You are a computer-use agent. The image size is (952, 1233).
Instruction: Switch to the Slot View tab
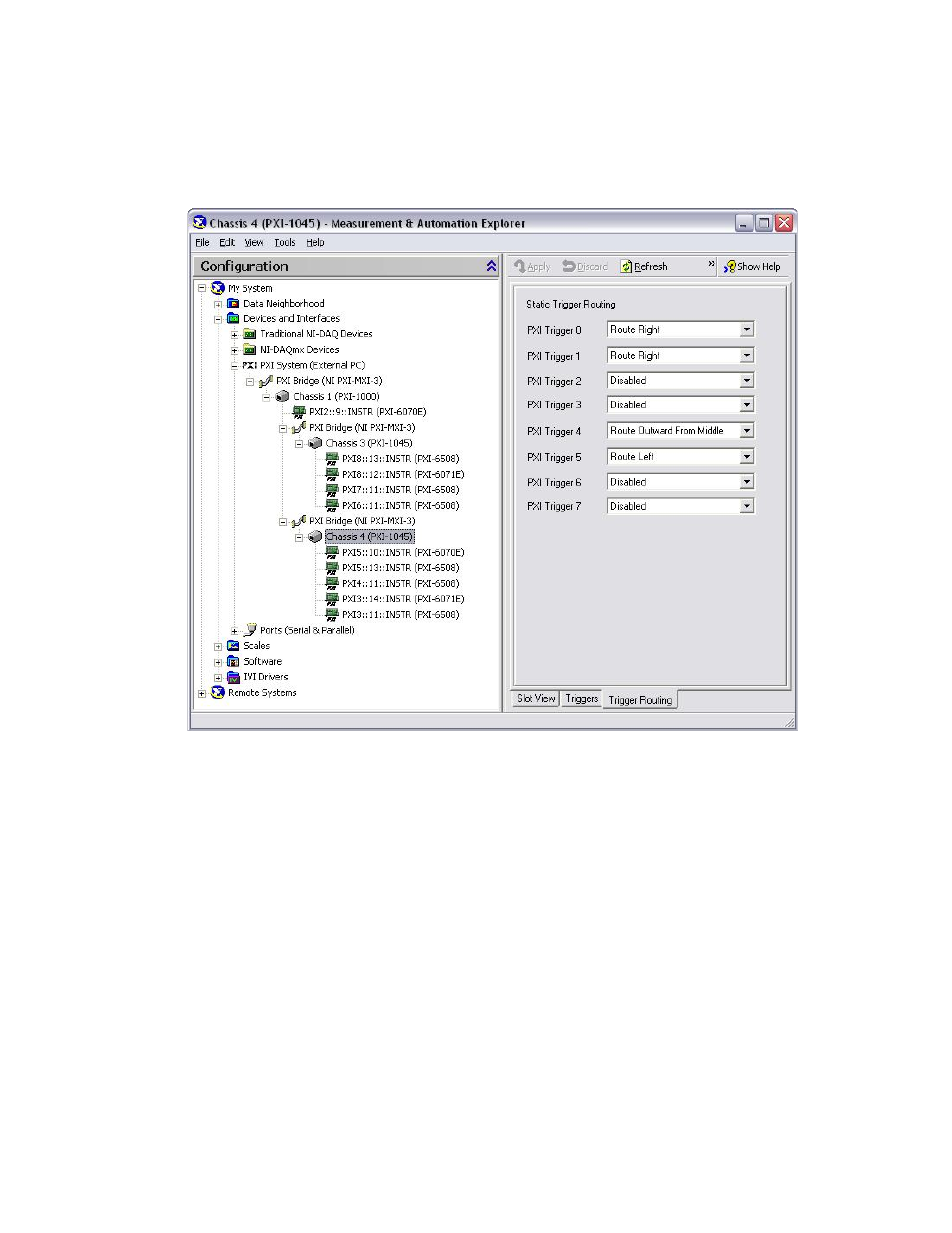pos(536,699)
